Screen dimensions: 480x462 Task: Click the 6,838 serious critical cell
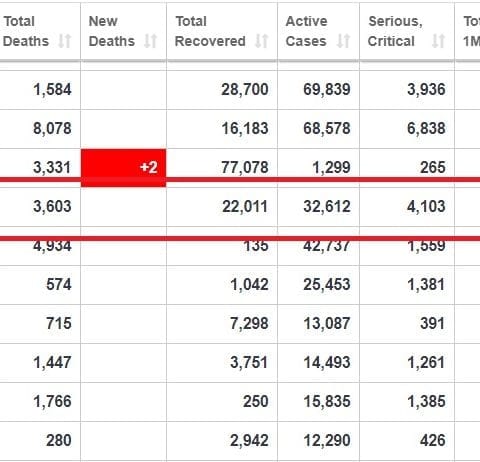pos(407,129)
